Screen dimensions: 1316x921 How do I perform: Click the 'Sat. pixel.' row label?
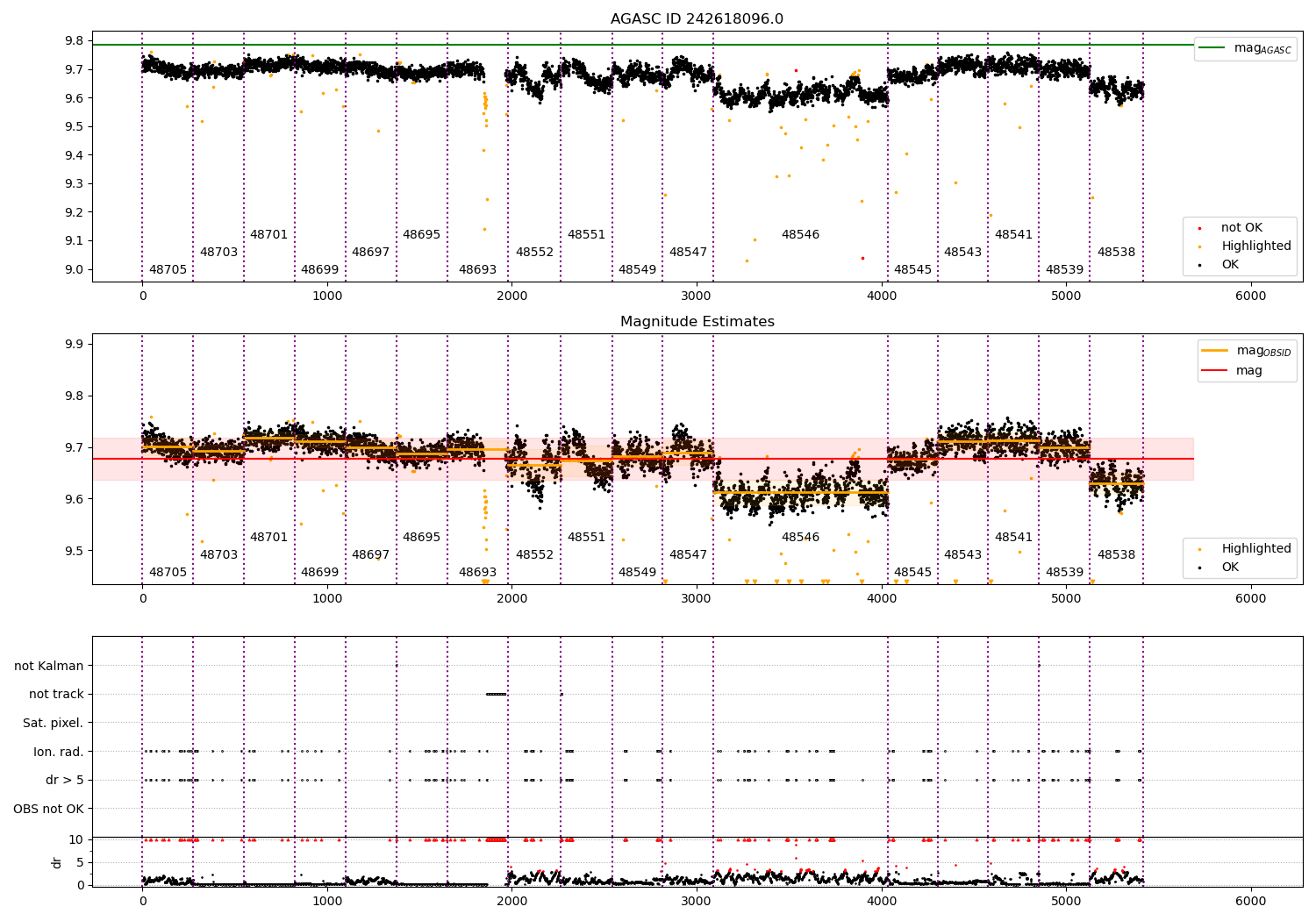54,723
